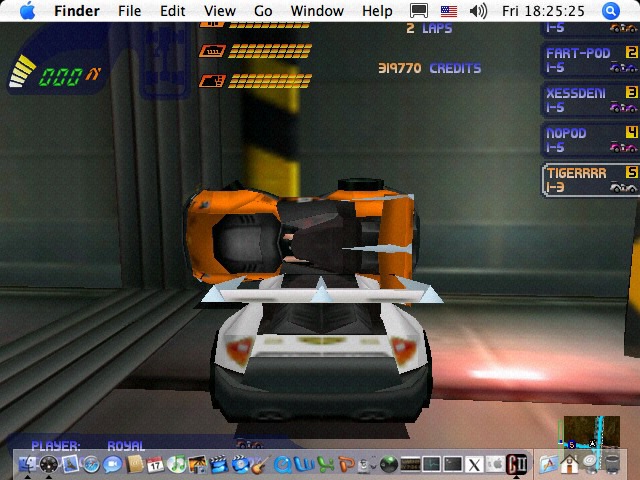Open the green globe utility in Dock

[389, 464]
